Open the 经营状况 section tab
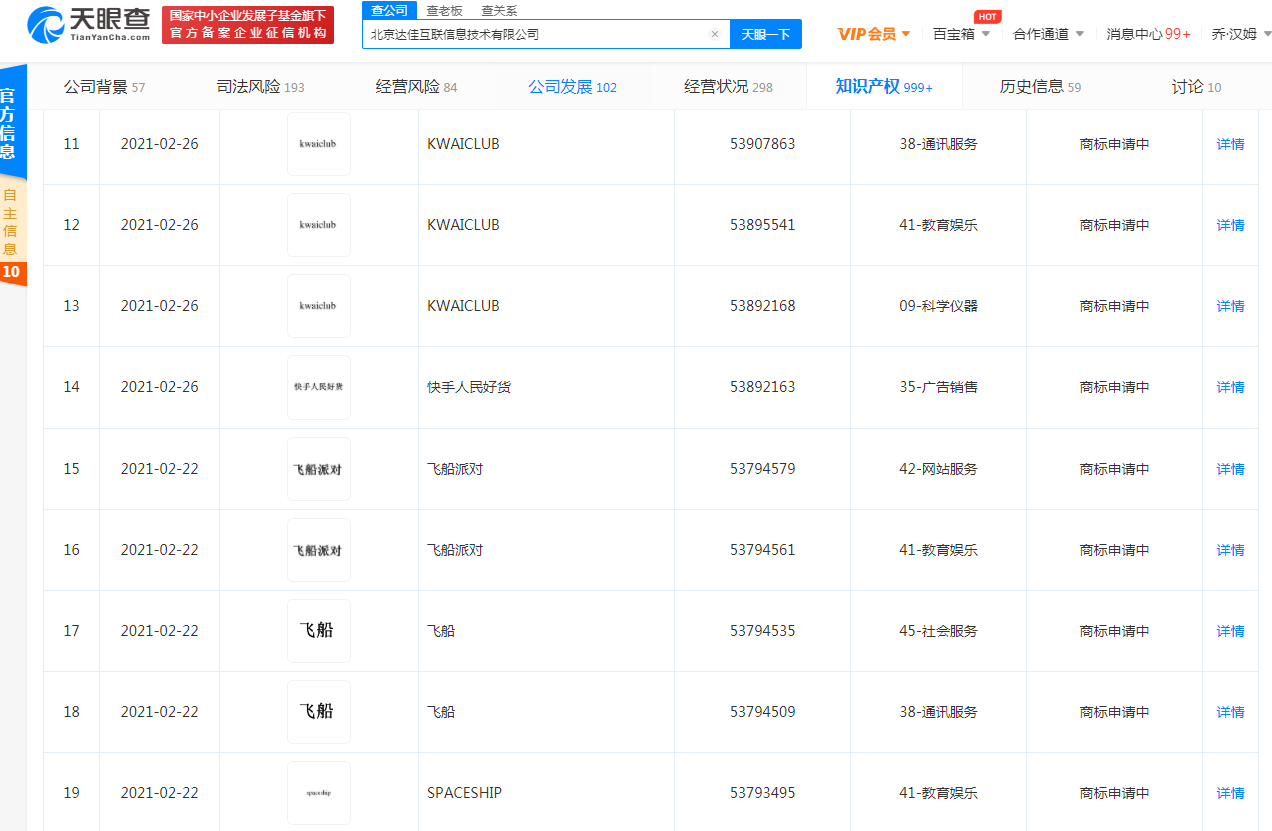Viewport: 1272px width, 831px height. point(727,87)
